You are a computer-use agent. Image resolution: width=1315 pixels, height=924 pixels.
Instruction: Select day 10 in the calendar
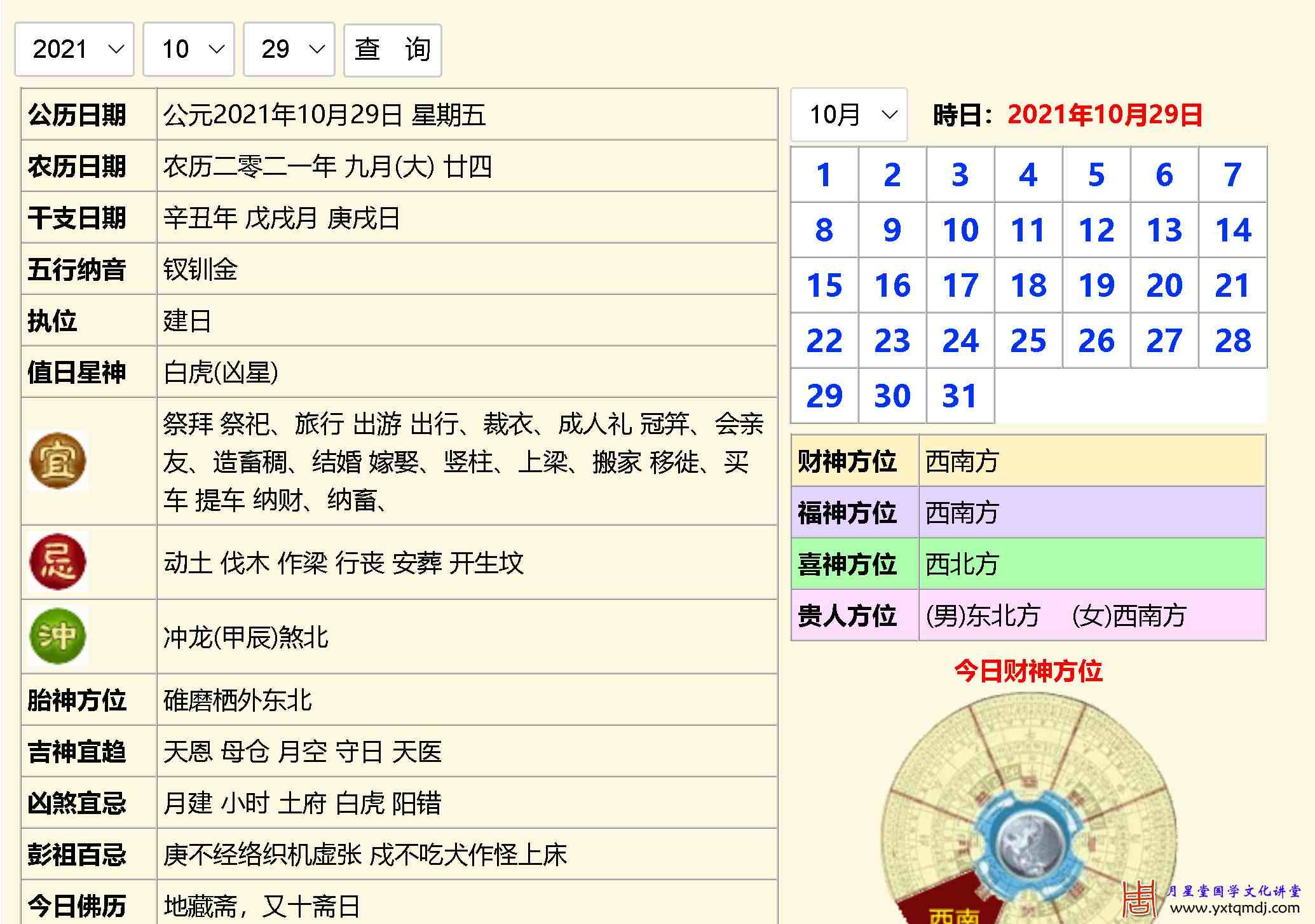pyautogui.click(x=960, y=230)
